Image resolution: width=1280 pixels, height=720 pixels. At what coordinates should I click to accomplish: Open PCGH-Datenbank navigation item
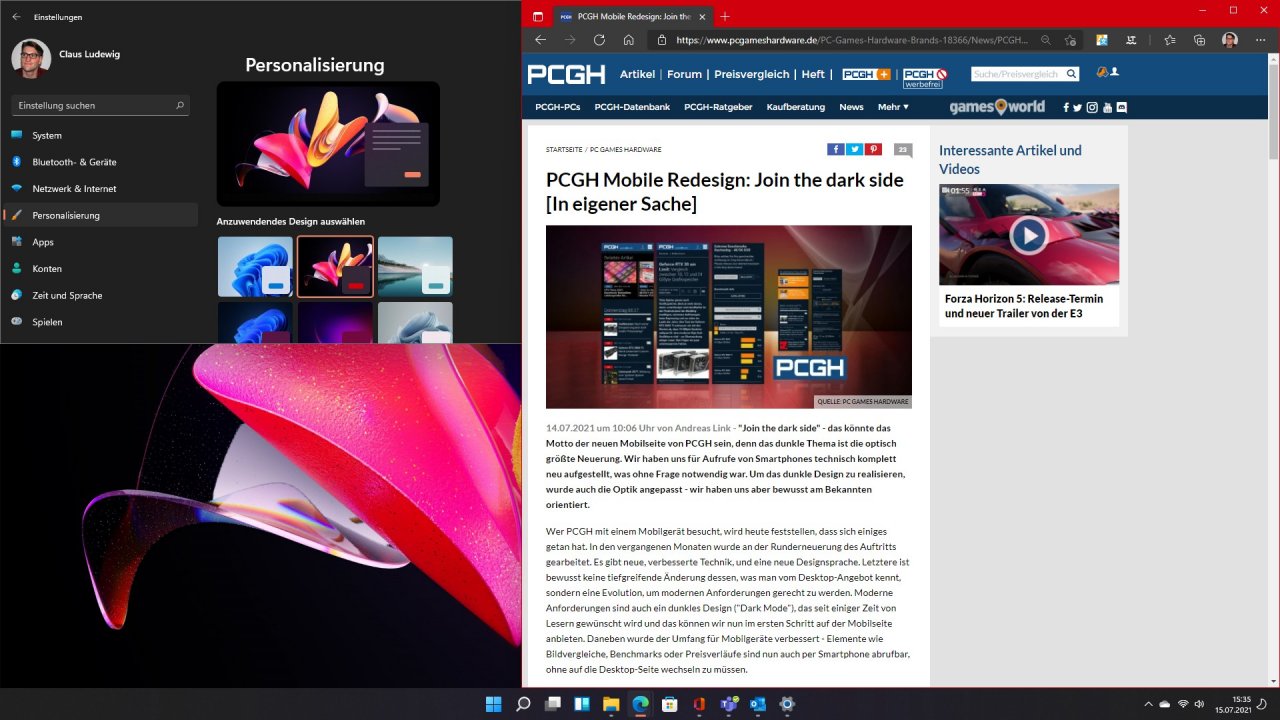pos(632,107)
